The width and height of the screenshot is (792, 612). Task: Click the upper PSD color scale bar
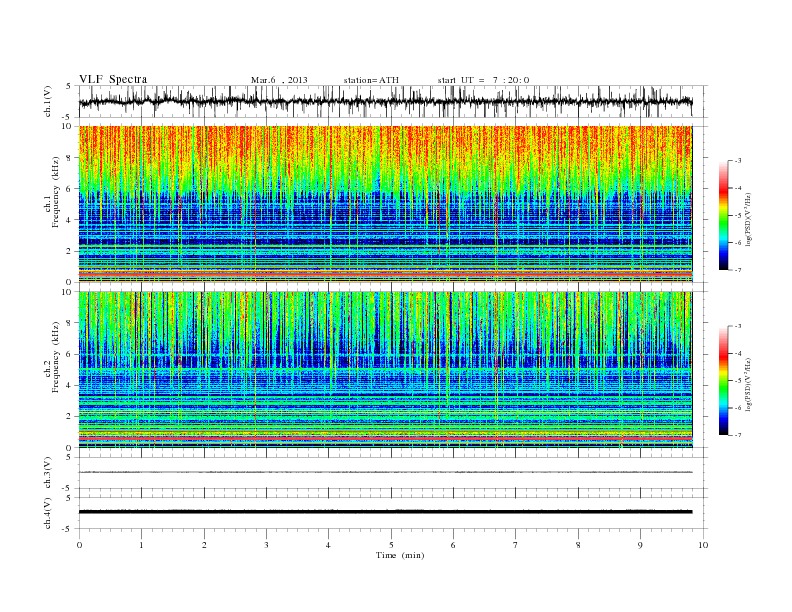(x=724, y=215)
